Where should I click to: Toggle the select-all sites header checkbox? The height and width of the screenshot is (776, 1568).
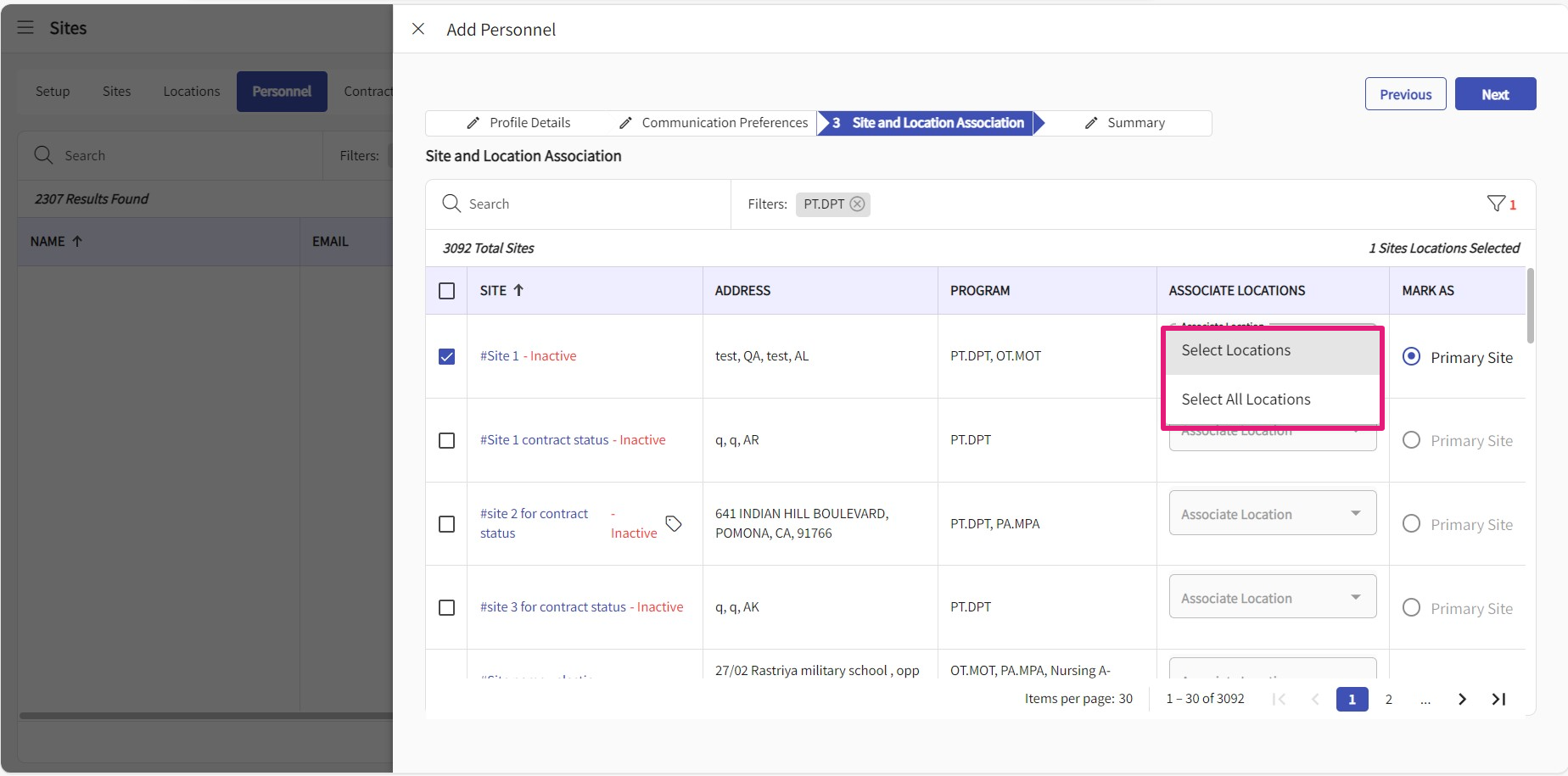click(446, 291)
